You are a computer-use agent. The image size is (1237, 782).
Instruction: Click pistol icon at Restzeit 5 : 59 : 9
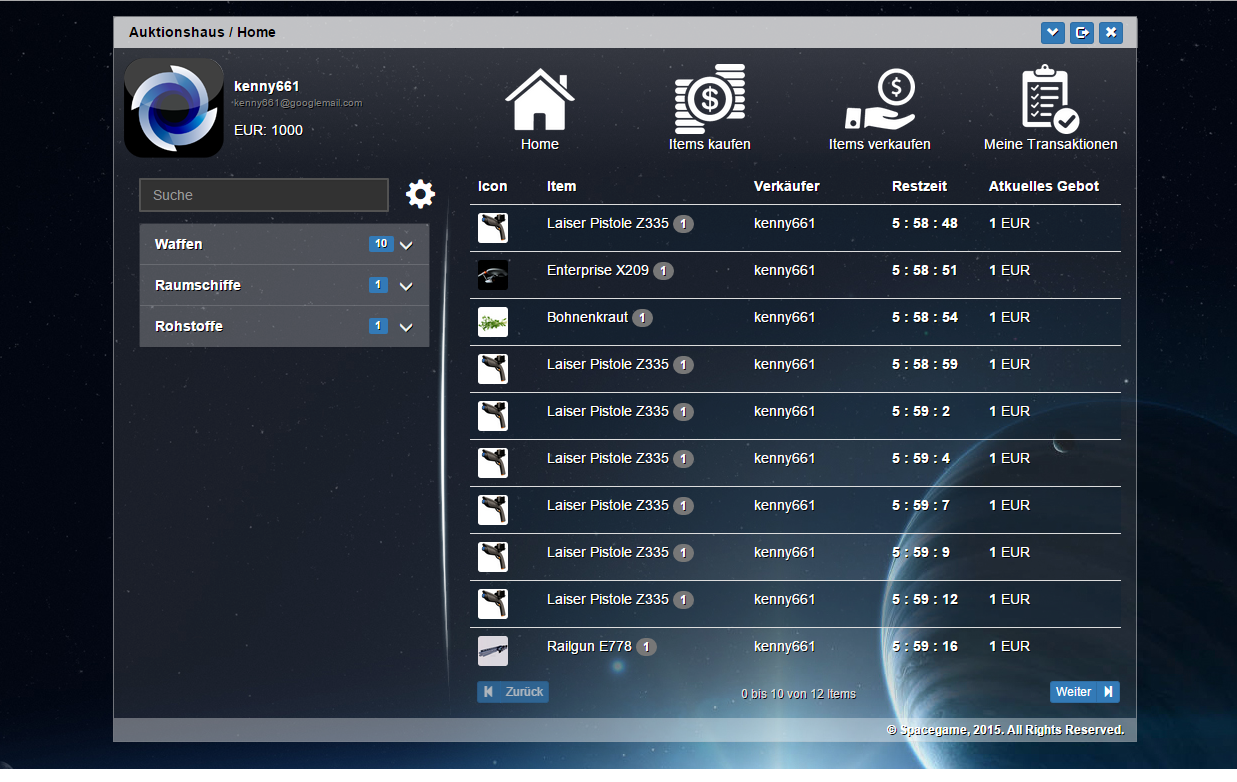click(493, 557)
